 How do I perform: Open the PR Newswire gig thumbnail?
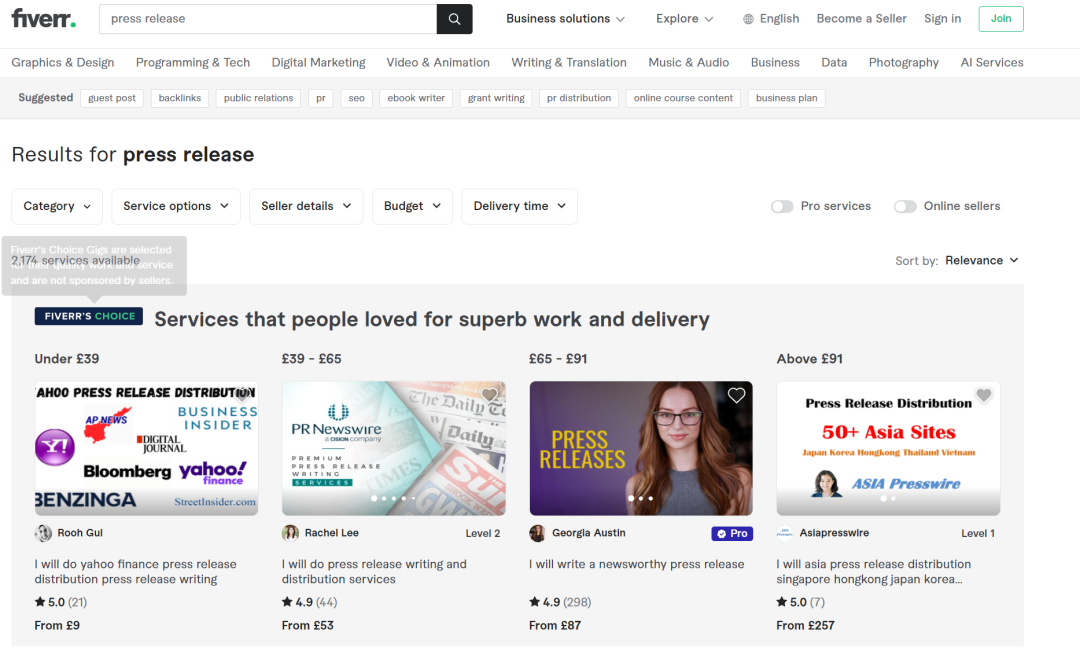[393, 448]
